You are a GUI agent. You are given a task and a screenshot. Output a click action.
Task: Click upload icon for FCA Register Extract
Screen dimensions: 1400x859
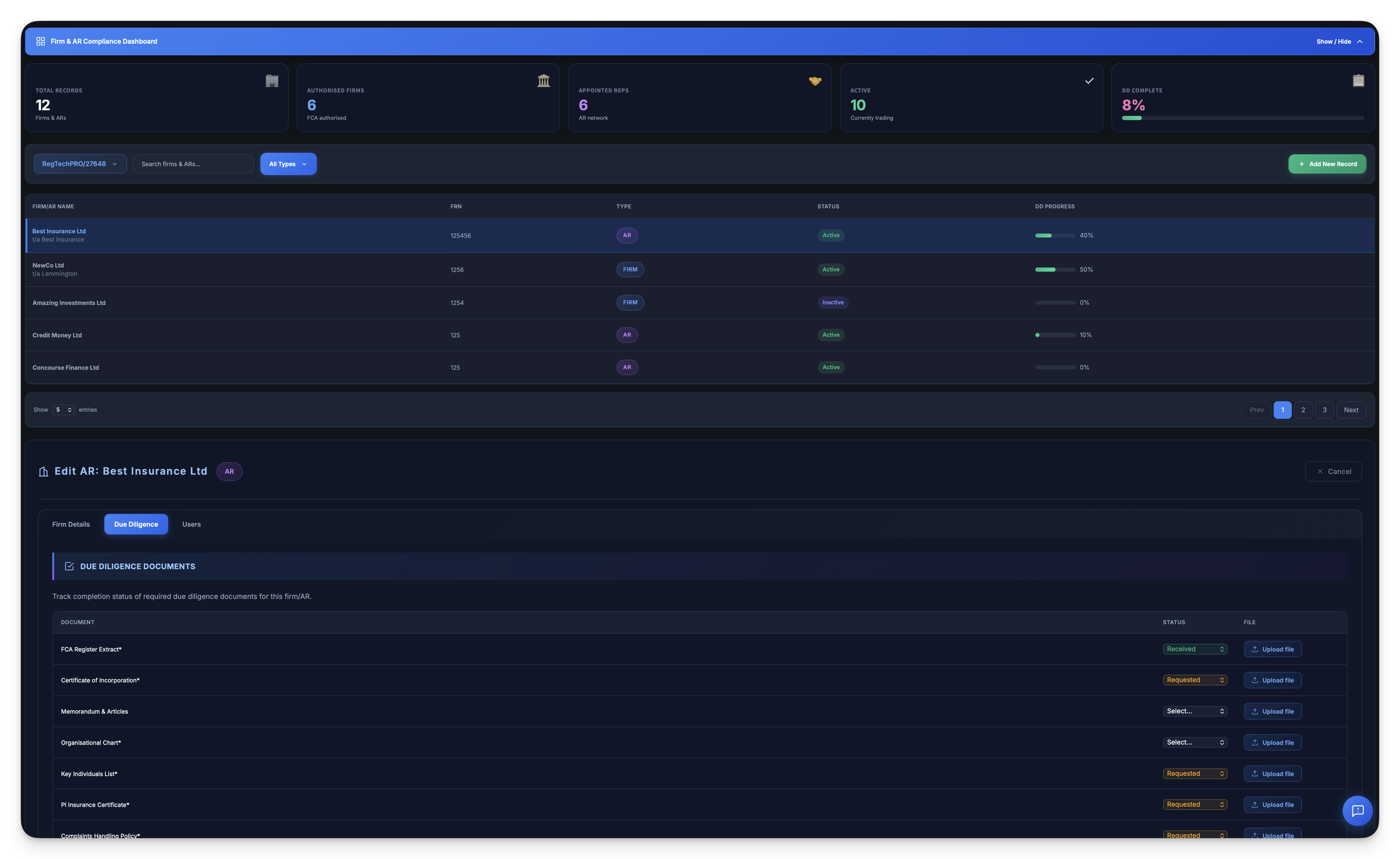point(1254,649)
